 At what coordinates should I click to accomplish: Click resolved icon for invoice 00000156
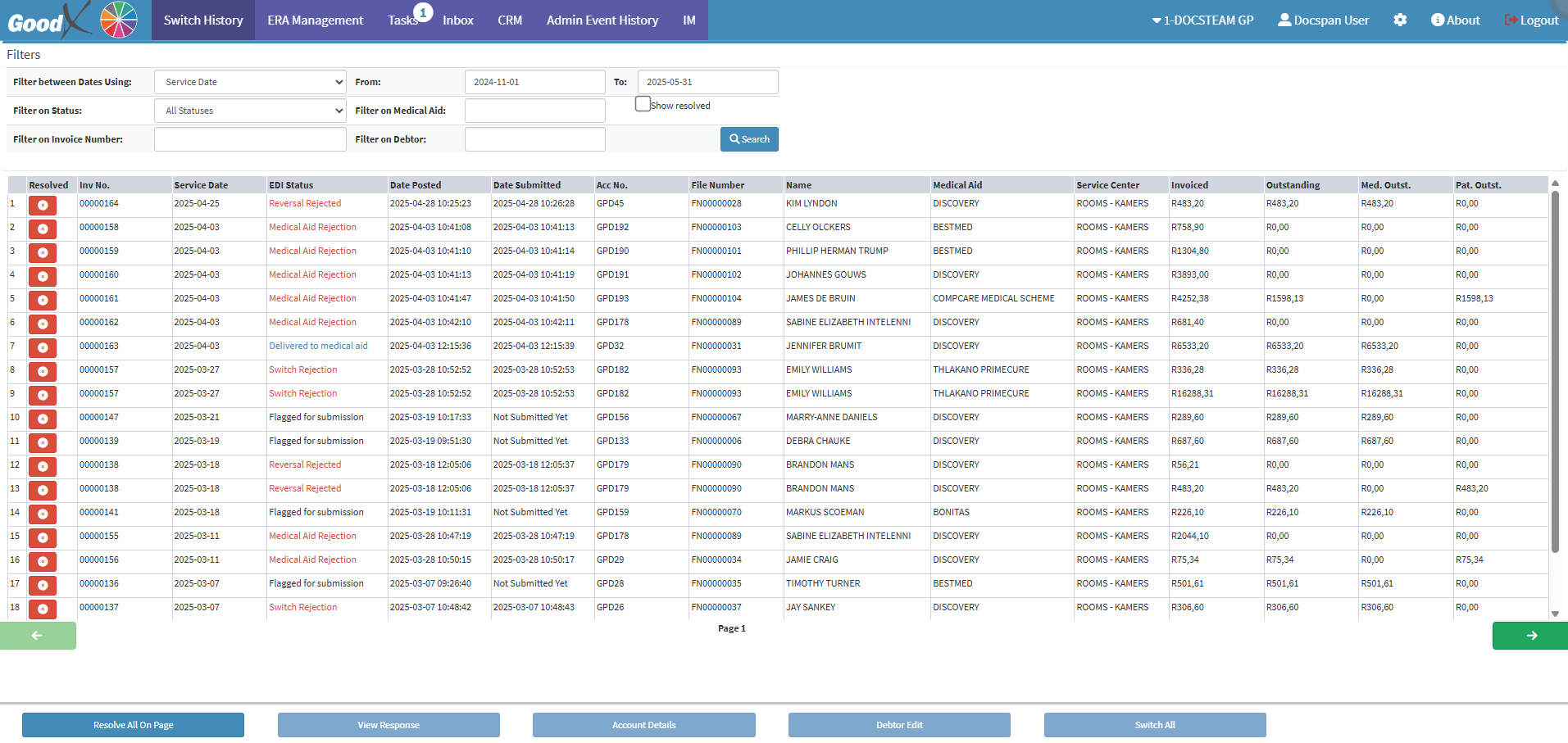[x=43, y=561]
